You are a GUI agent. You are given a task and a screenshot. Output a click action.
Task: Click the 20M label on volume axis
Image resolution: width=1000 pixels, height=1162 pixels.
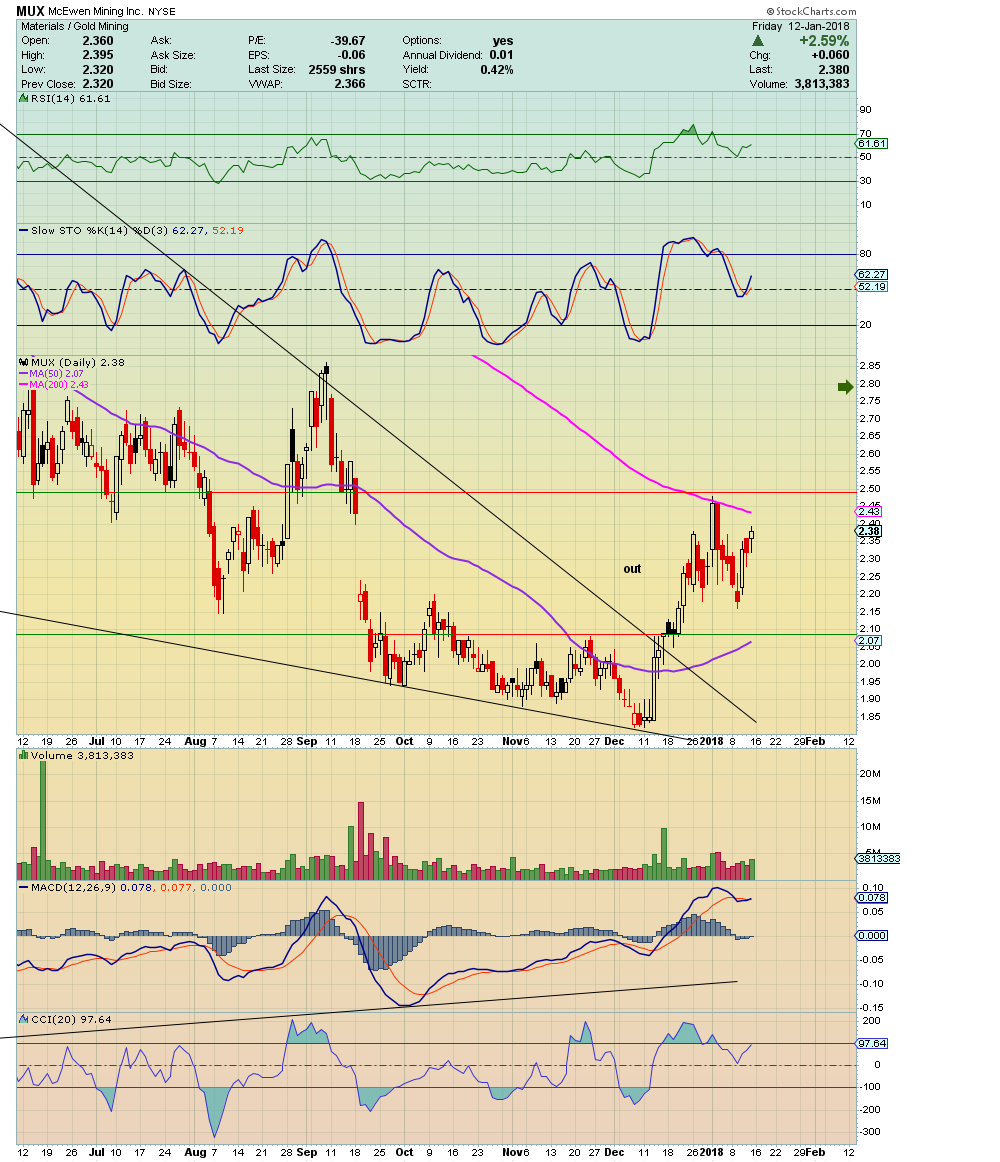tap(870, 774)
